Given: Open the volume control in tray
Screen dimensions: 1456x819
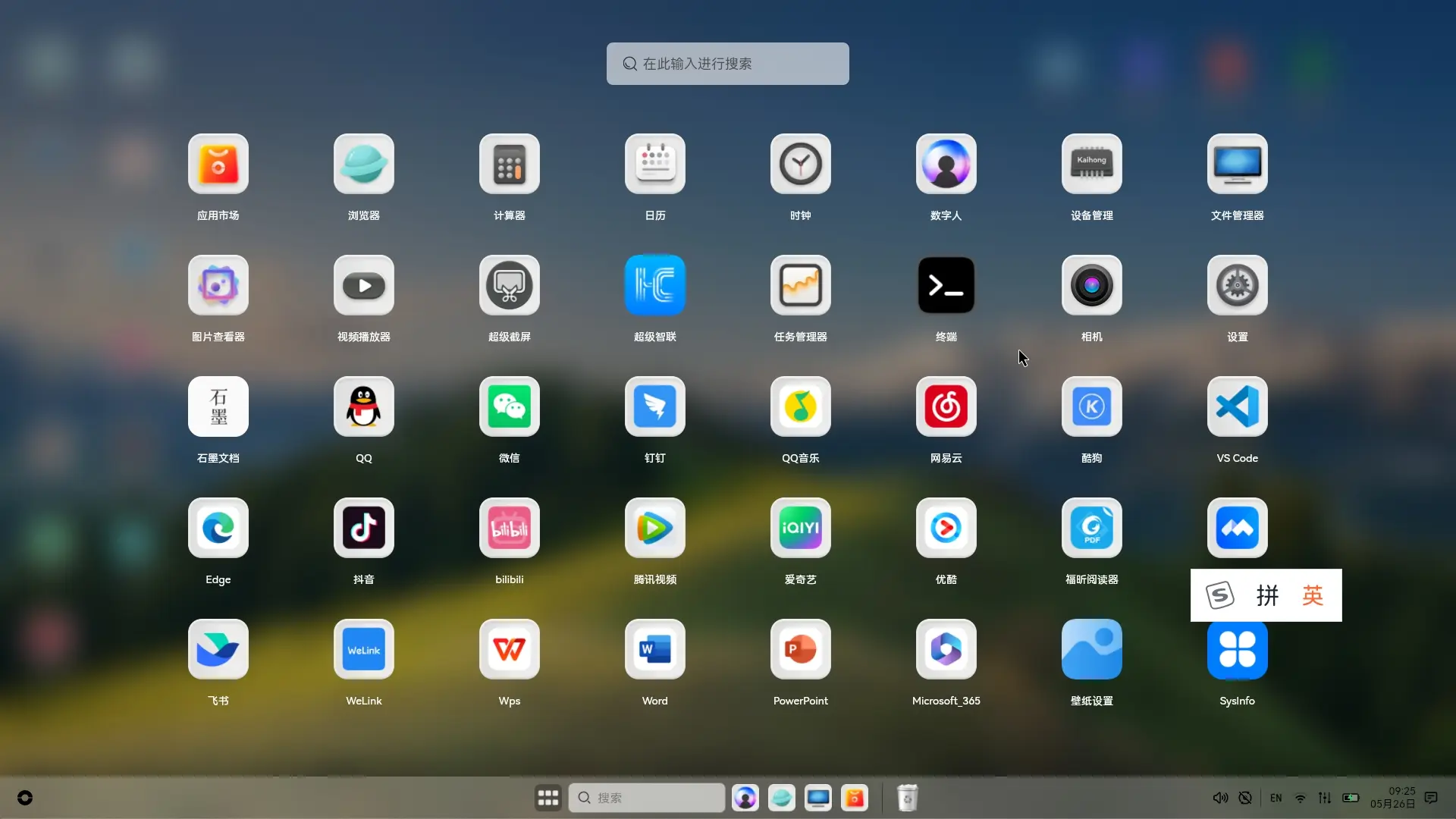Looking at the screenshot, I should [x=1219, y=798].
